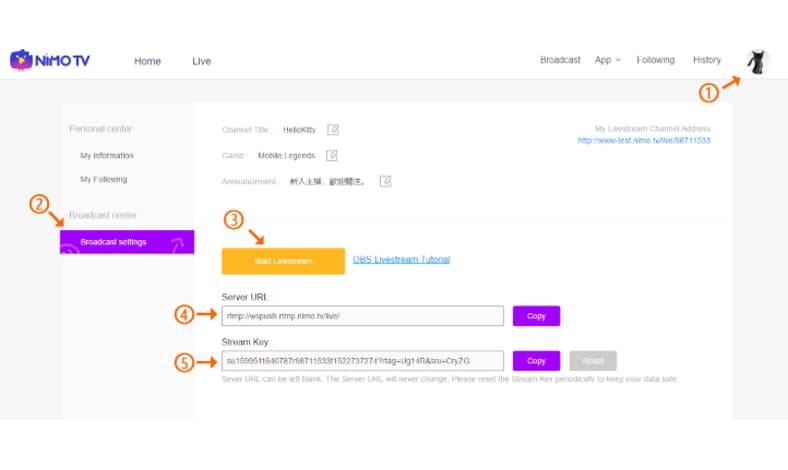This screenshot has height=470, width=788.
Task: Select Broadcast settings in sidebar
Action: 127,242
